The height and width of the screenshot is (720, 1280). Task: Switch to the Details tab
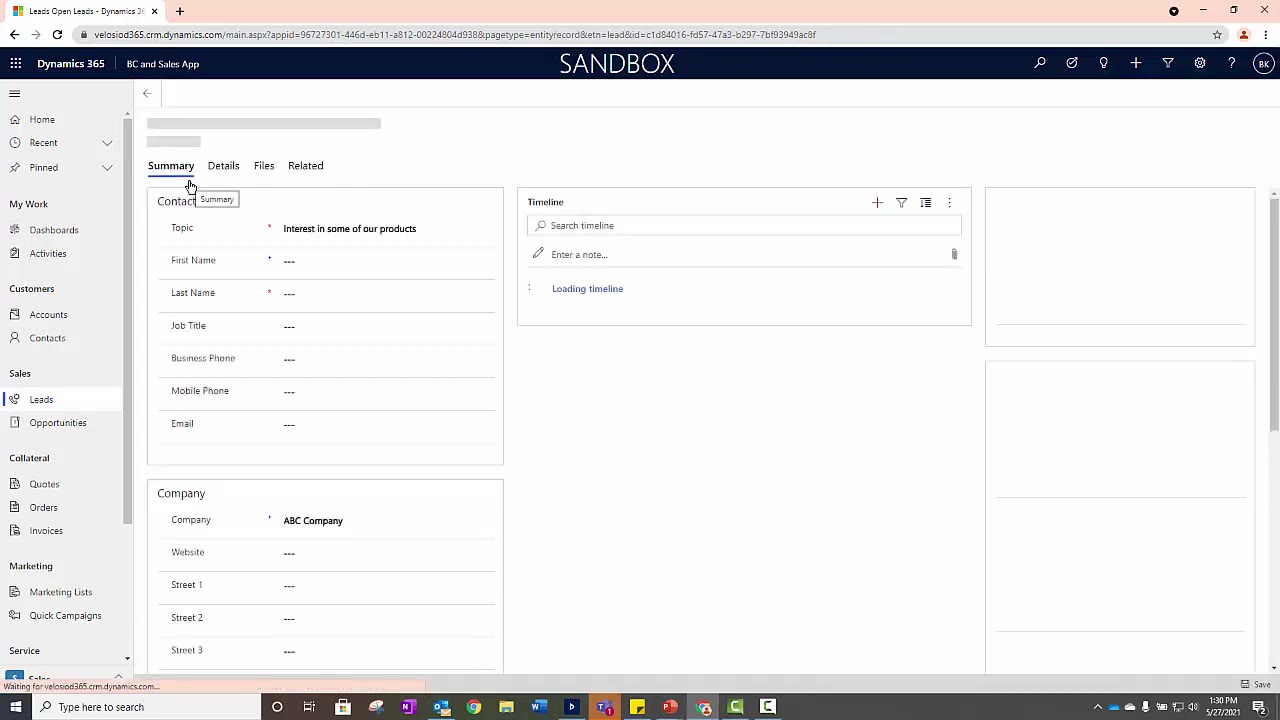223,165
